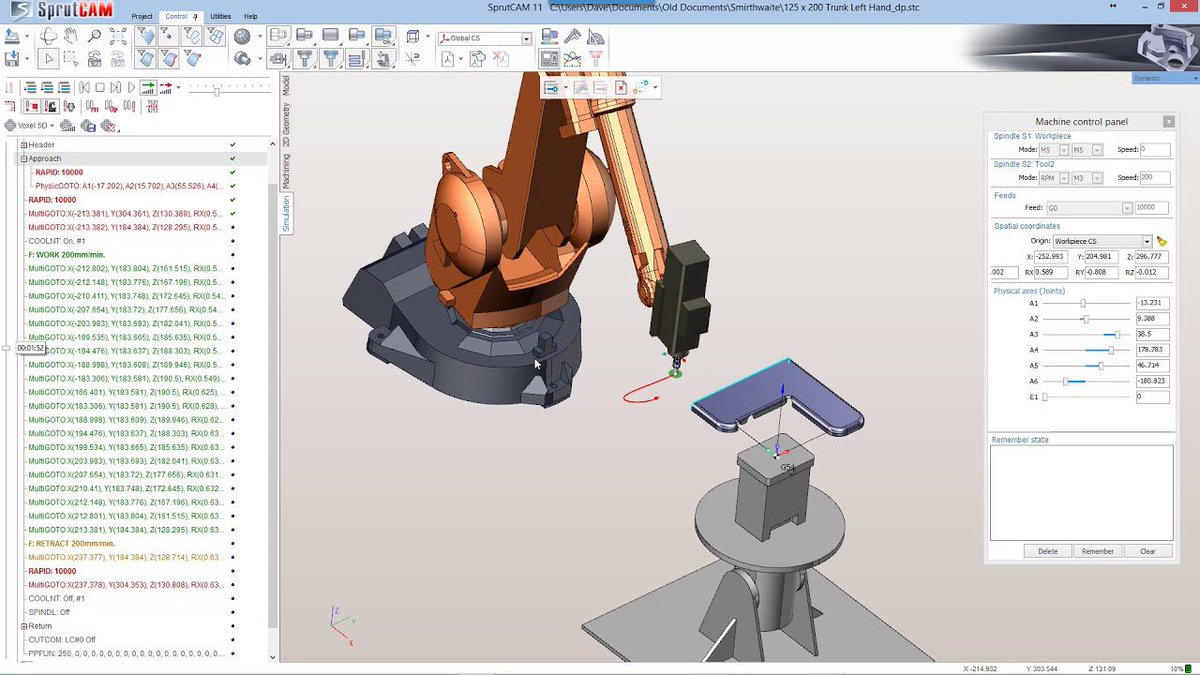Click the fit-all zoom extents icon
1200x675 pixels.
tap(118, 36)
